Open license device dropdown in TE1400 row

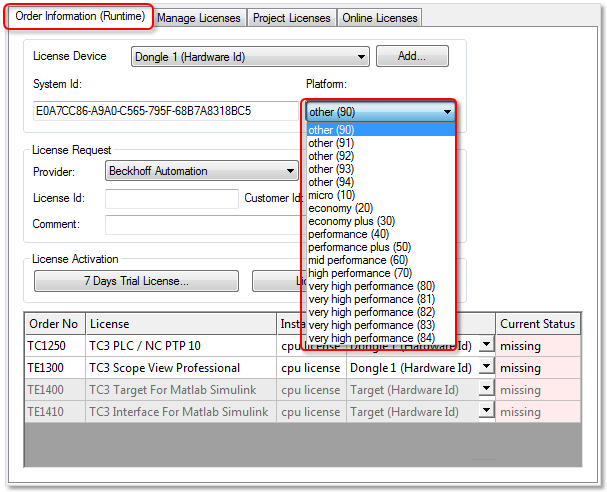(x=487, y=388)
